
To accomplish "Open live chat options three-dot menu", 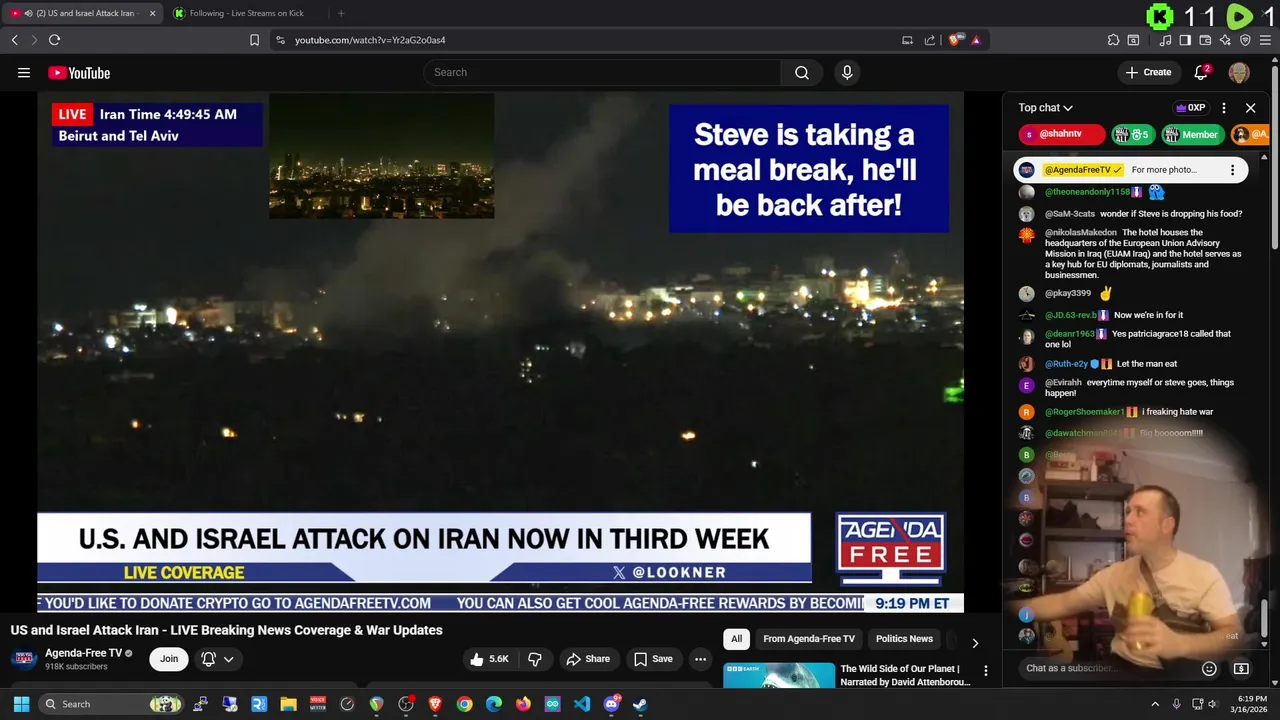I will (1223, 108).
